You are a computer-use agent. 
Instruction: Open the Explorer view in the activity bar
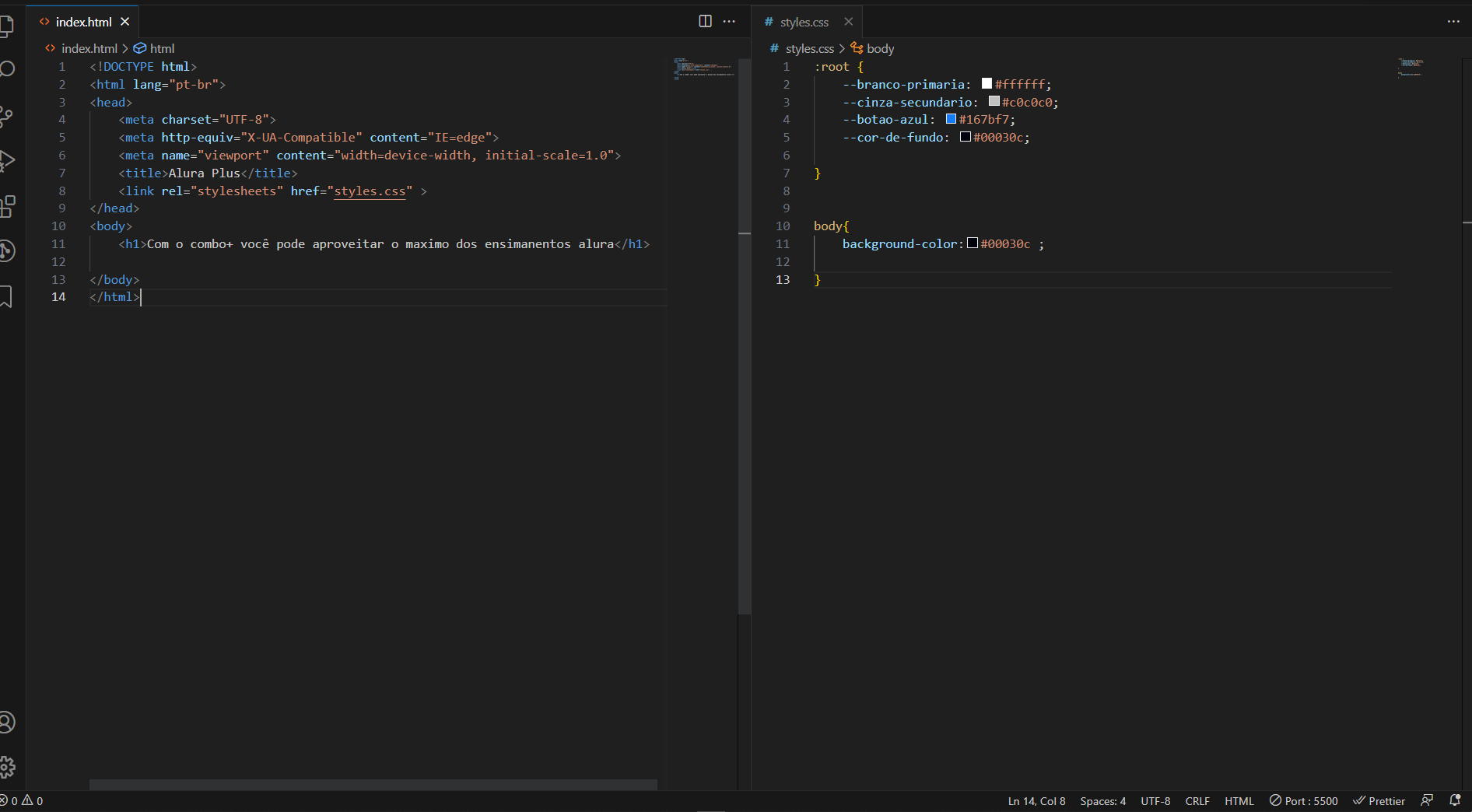[6, 25]
